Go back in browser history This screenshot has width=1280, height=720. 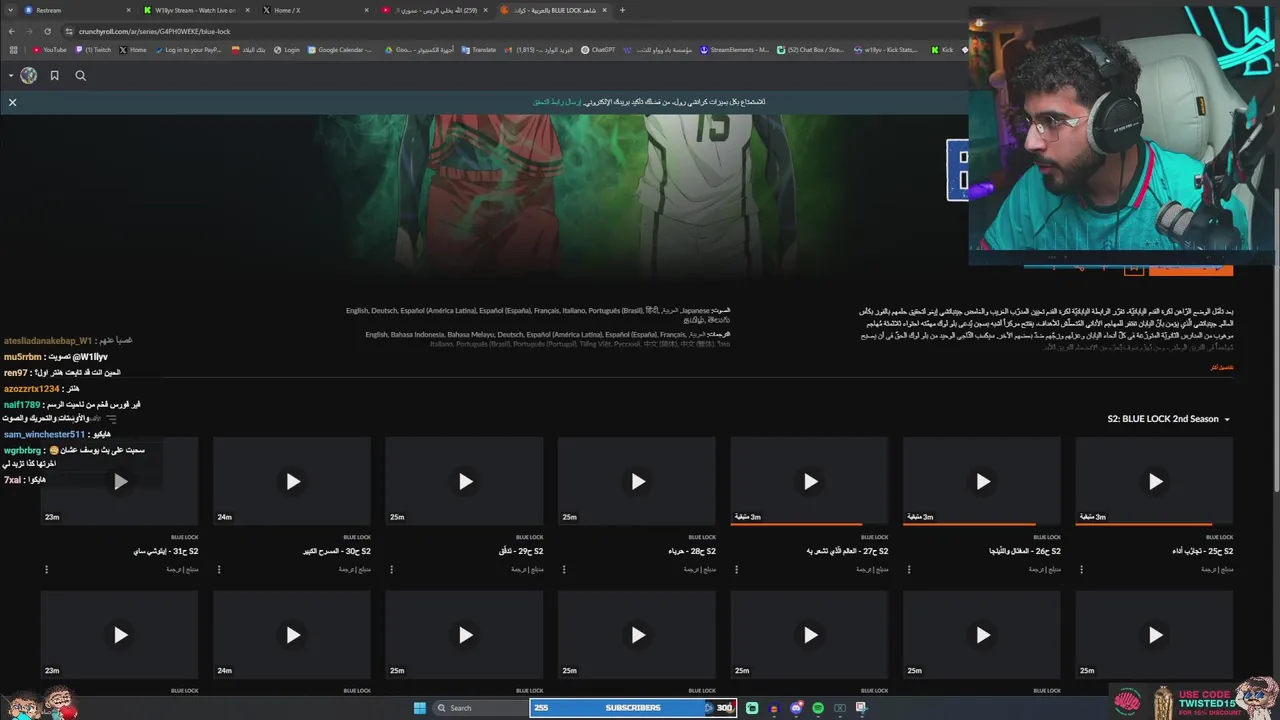(x=11, y=31)
